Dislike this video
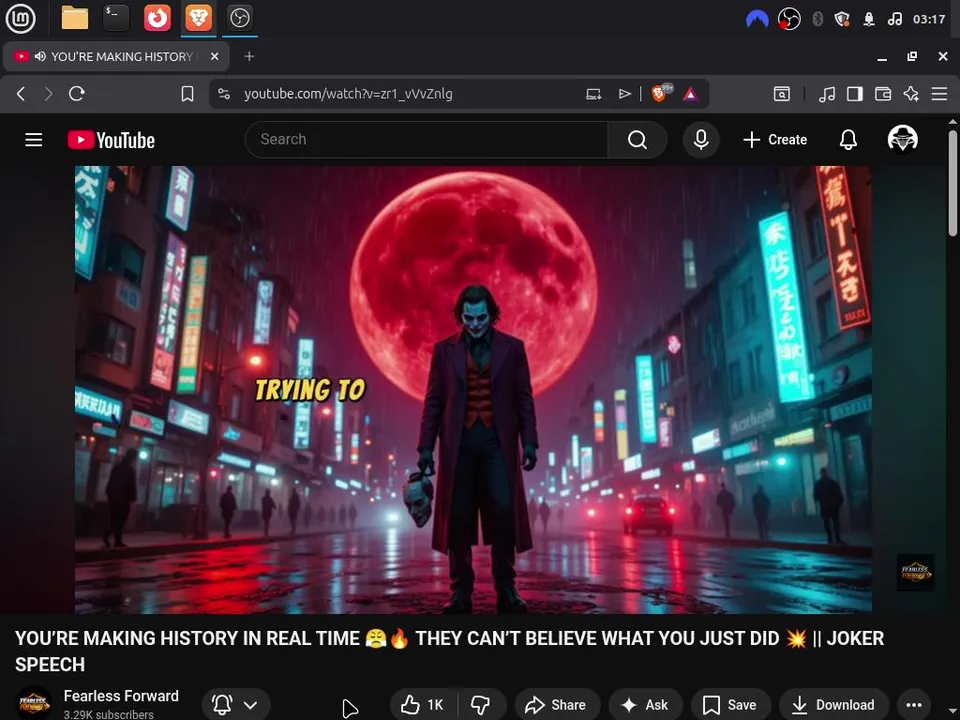The width and height of the screenshot is (960, 720). pyautogui.click(x=481, y=705)
